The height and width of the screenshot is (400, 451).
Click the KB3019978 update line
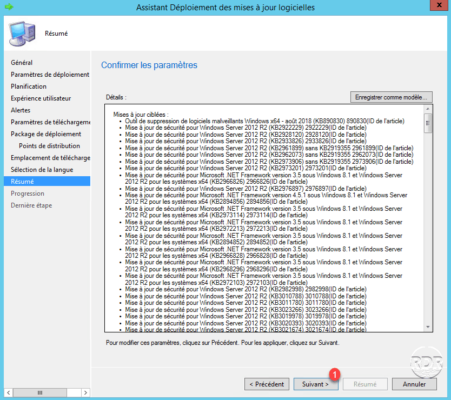tap(246, 316)
